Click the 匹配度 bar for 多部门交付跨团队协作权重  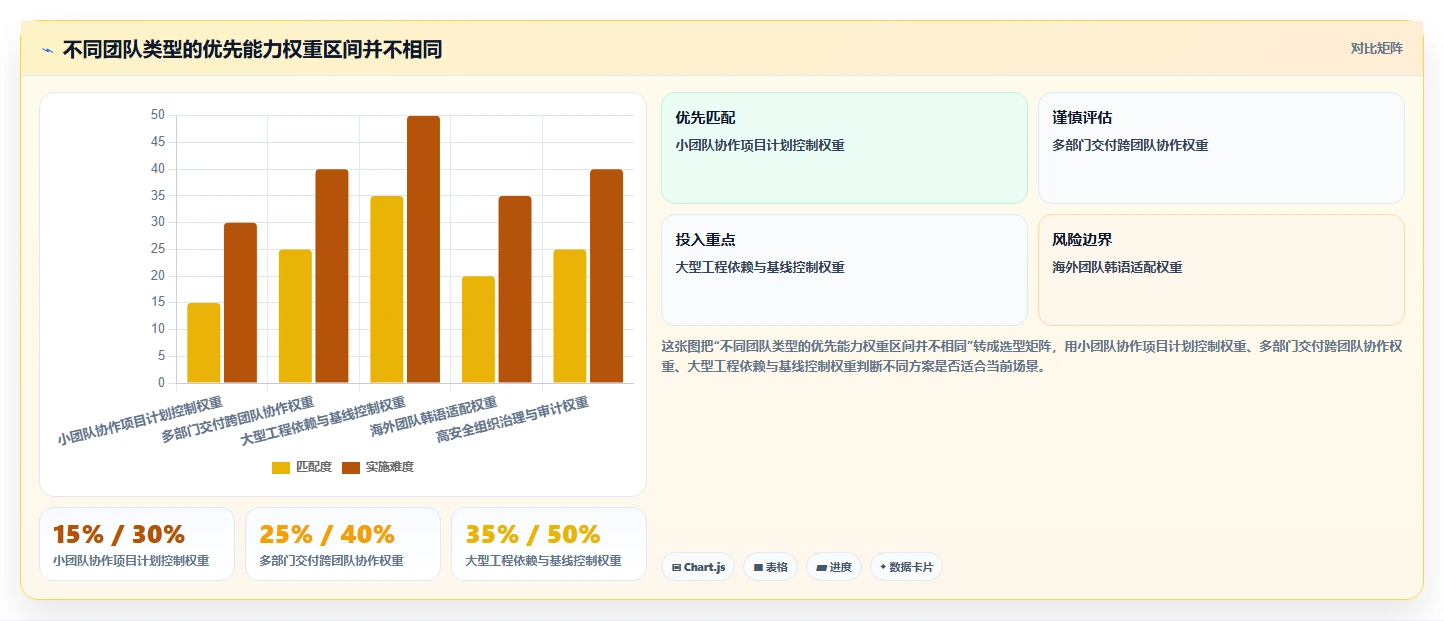(x=295, y=316)
